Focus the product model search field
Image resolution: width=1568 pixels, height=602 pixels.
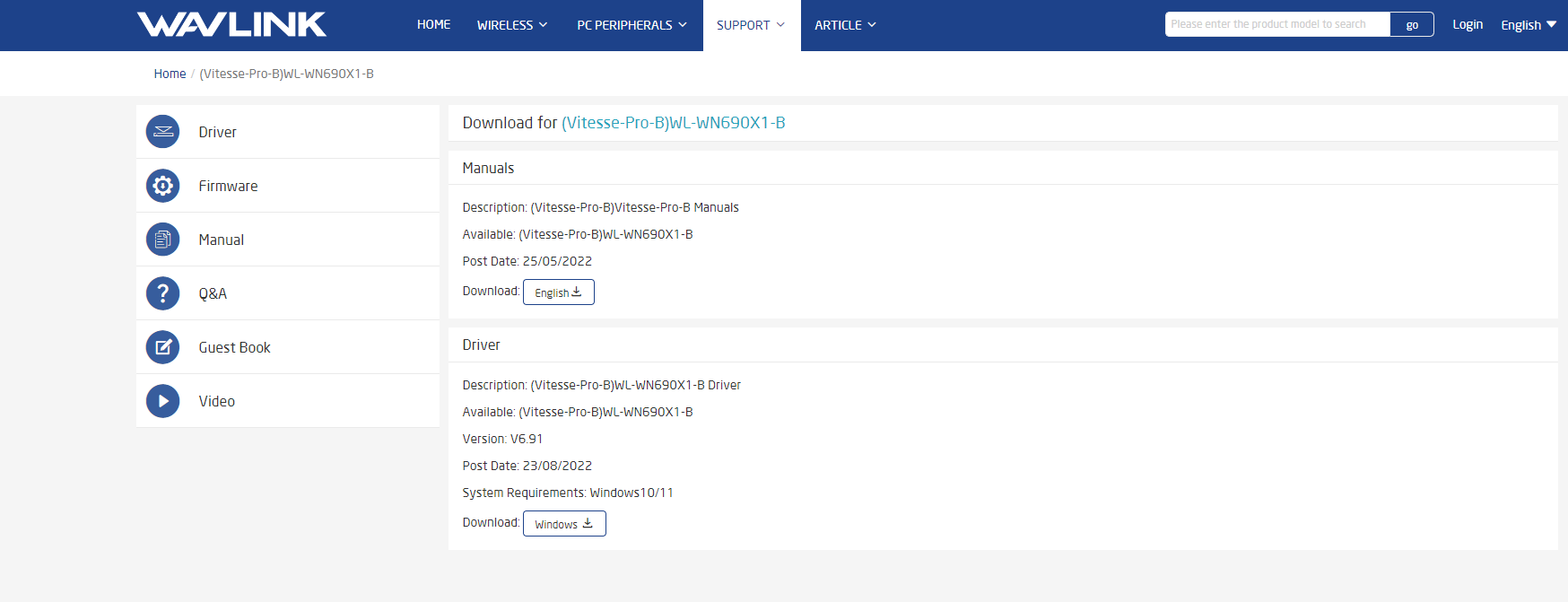pyautogui.click(x=1276, y=24)
